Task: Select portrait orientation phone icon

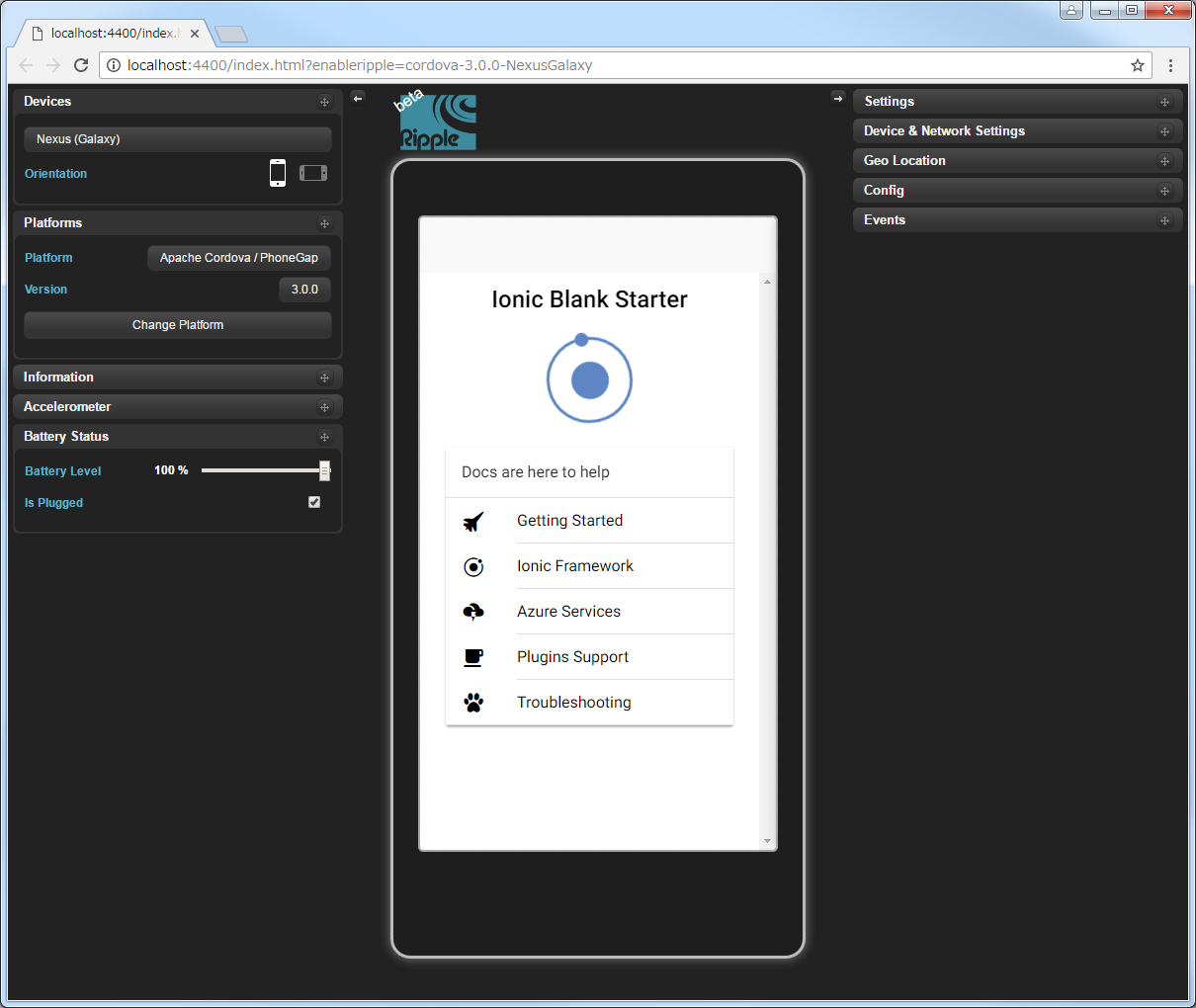Action: point(278,173)
